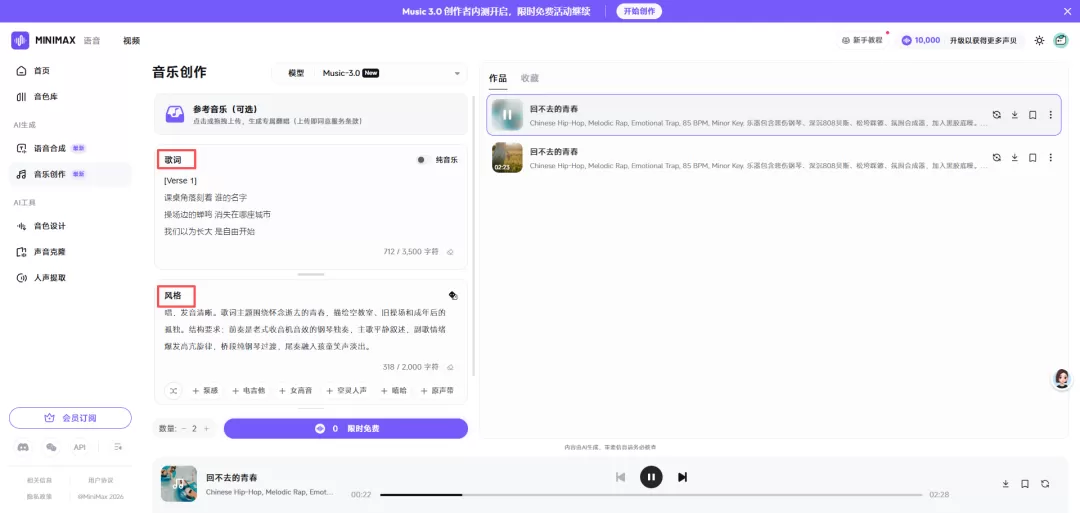
Task: Add the 原声带 style tag
Action: coord(437,390)
